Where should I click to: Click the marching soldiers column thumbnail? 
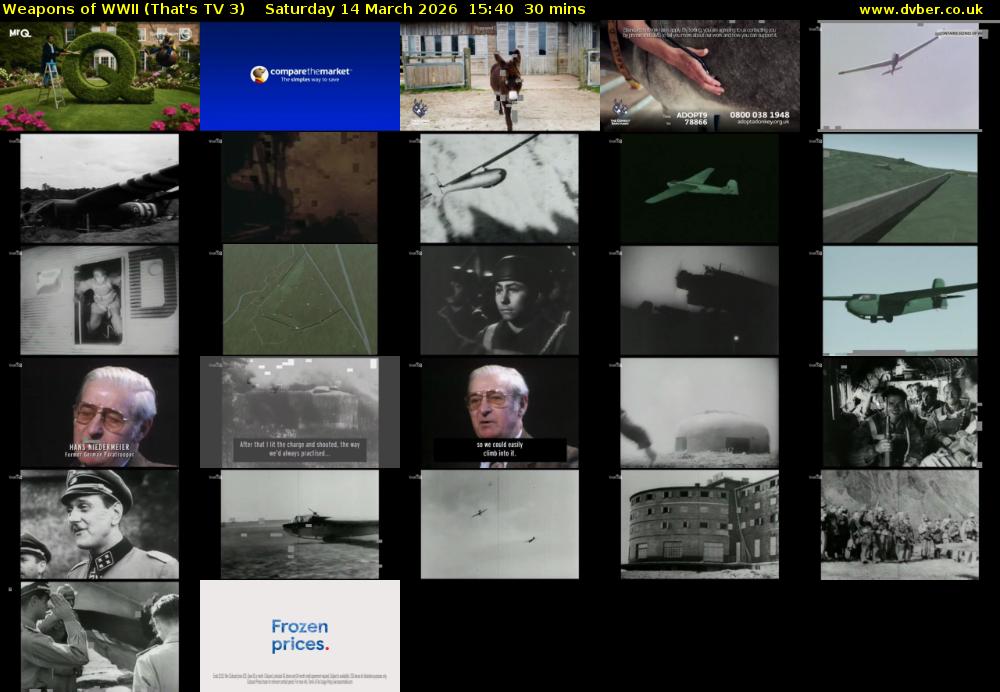pyautogui.click(x=900, y=523)
